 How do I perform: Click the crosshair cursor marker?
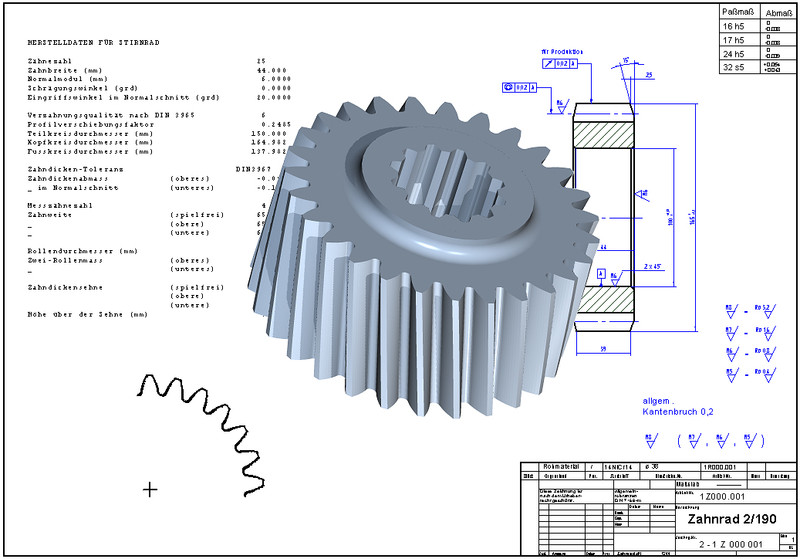click(151, 489)
